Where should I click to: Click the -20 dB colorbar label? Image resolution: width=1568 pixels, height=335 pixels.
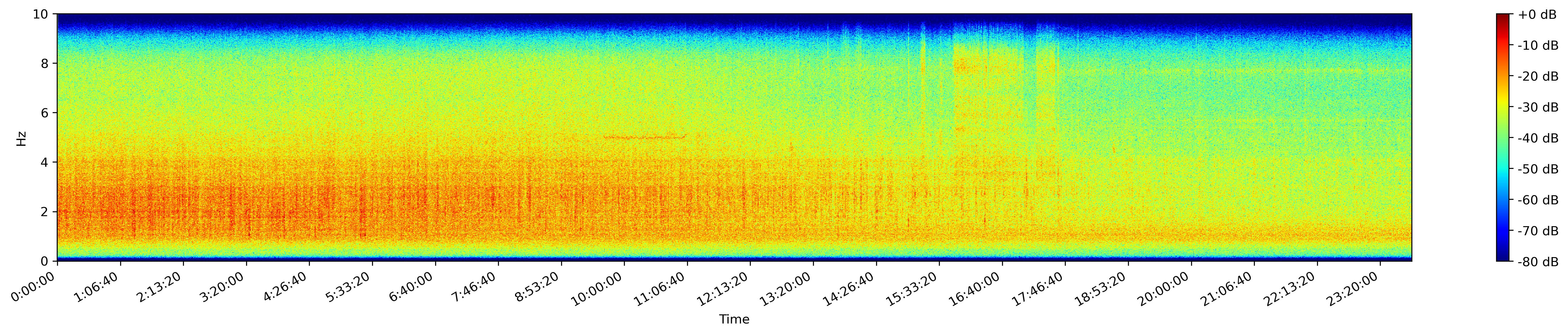pos(1538,77)
